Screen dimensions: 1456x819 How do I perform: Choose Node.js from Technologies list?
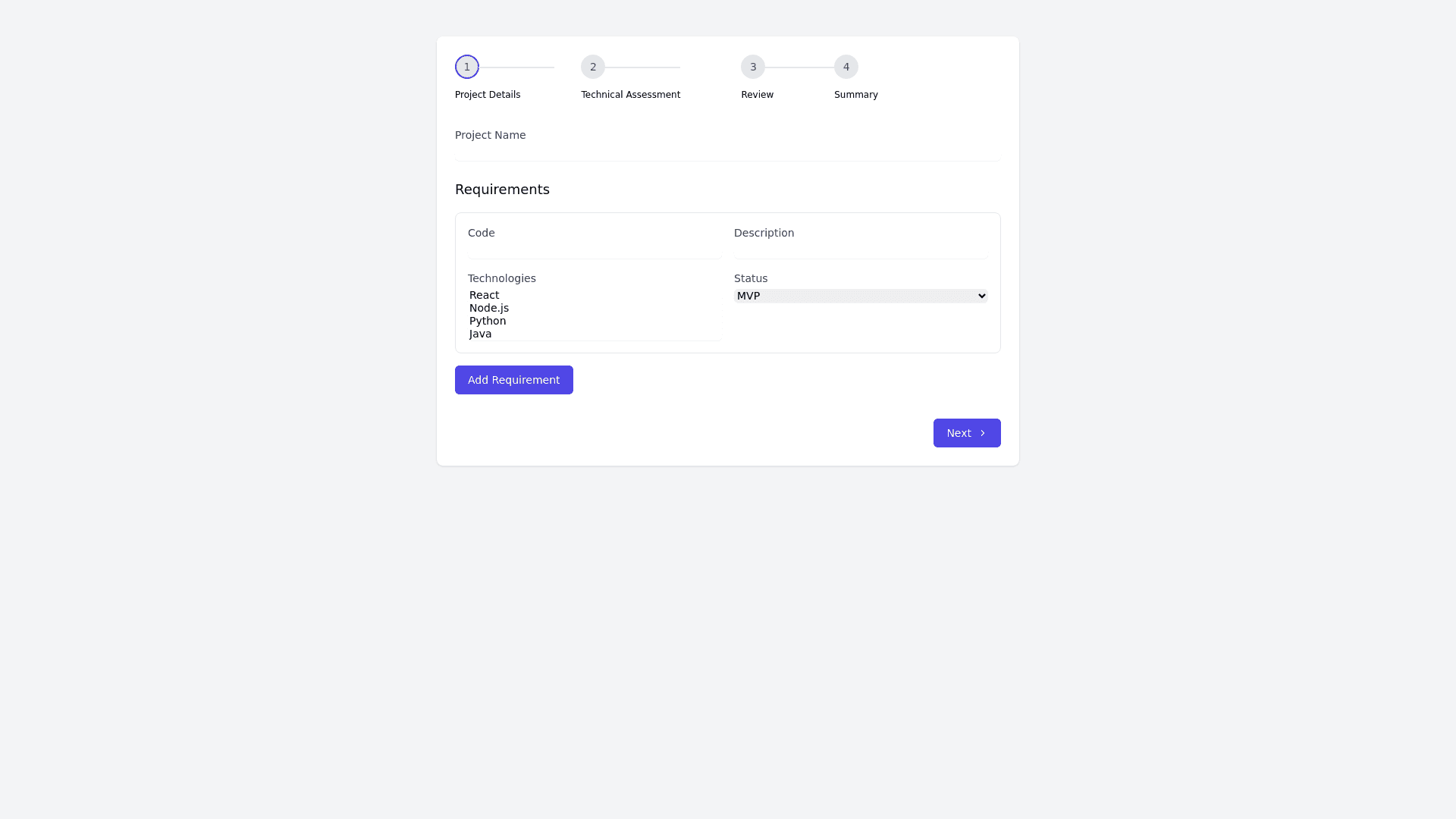(489, 308)
